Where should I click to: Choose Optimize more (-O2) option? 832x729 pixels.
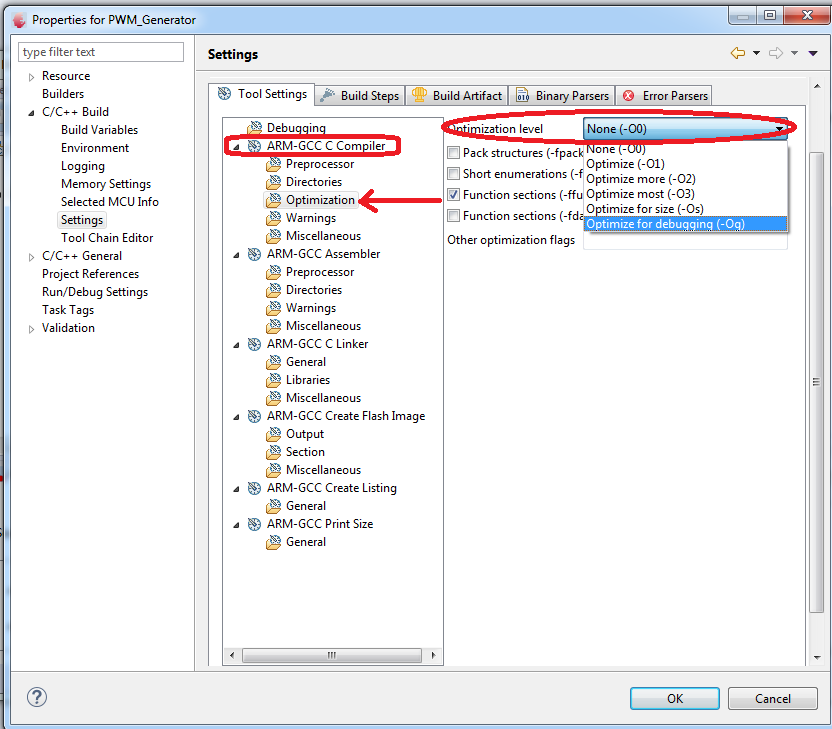685,179
